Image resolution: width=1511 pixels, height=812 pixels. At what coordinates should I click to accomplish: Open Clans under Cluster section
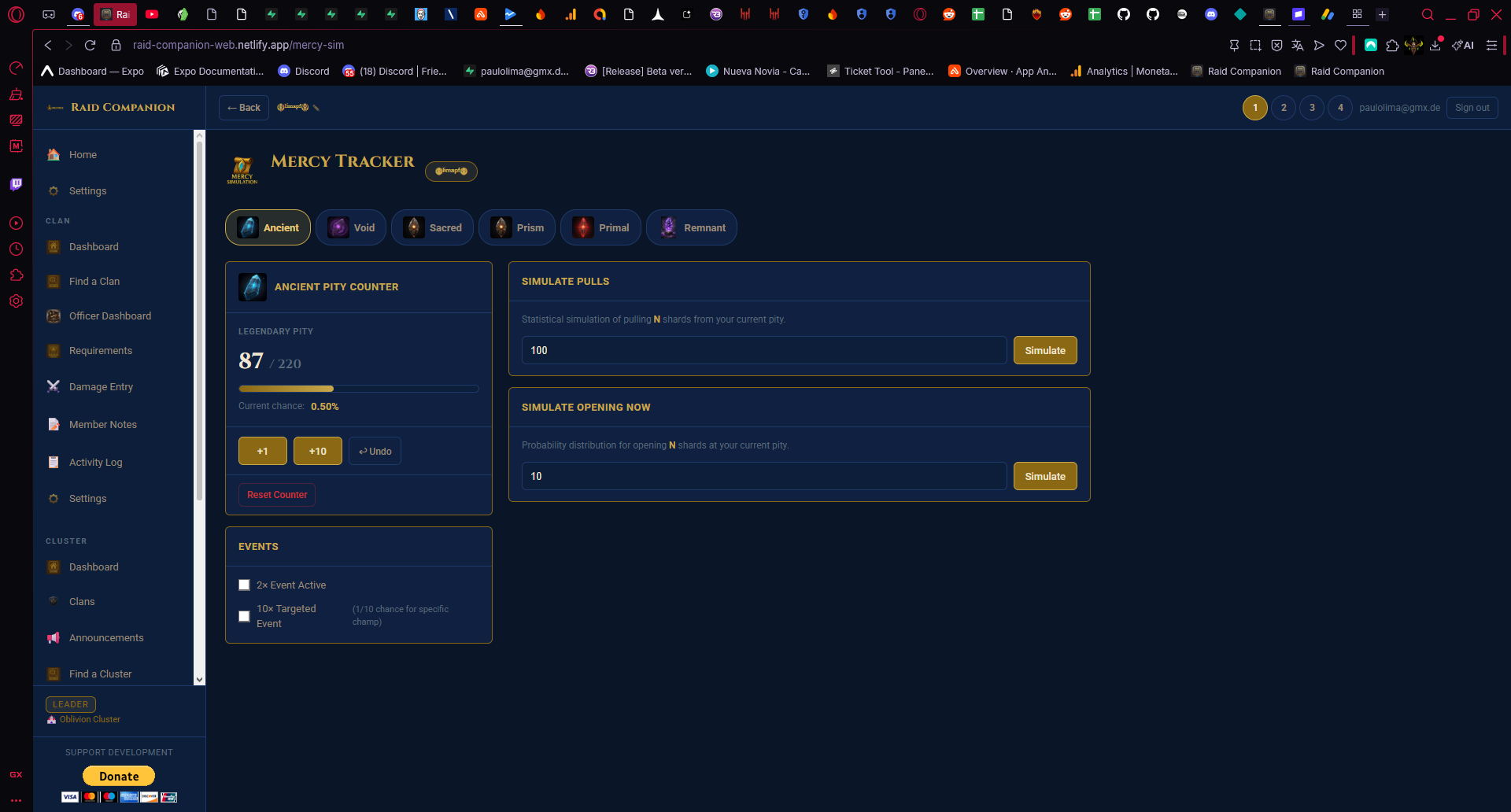point(82,602)
